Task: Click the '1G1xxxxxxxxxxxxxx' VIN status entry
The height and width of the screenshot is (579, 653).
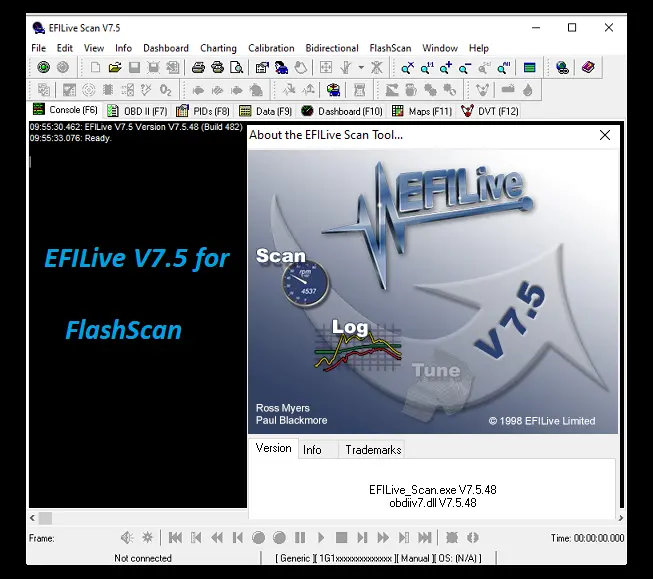Action: (355, 558)
